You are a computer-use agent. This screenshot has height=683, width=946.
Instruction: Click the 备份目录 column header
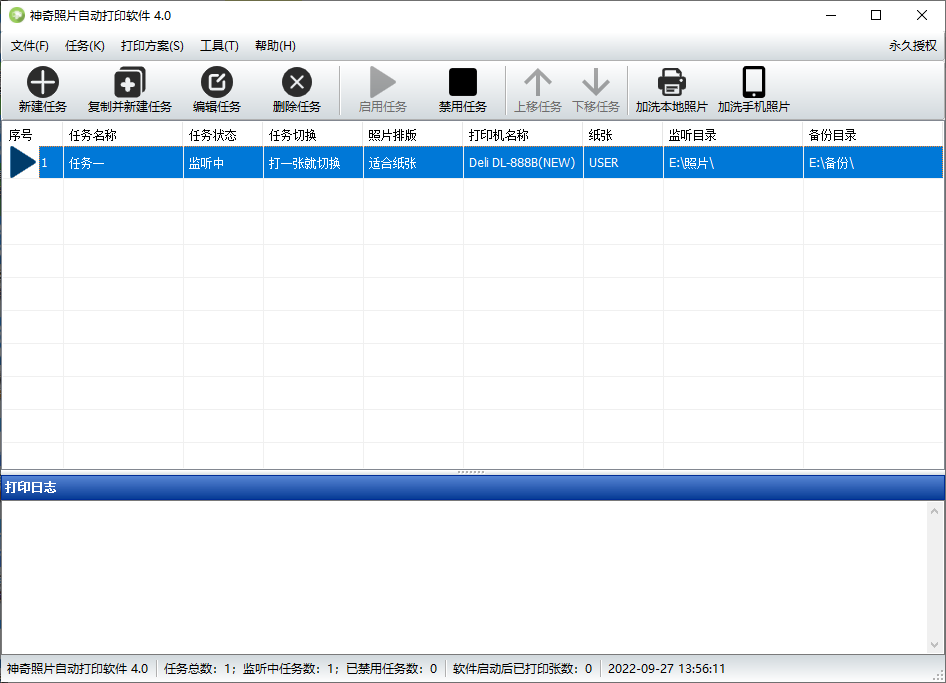tap(873, 135)
